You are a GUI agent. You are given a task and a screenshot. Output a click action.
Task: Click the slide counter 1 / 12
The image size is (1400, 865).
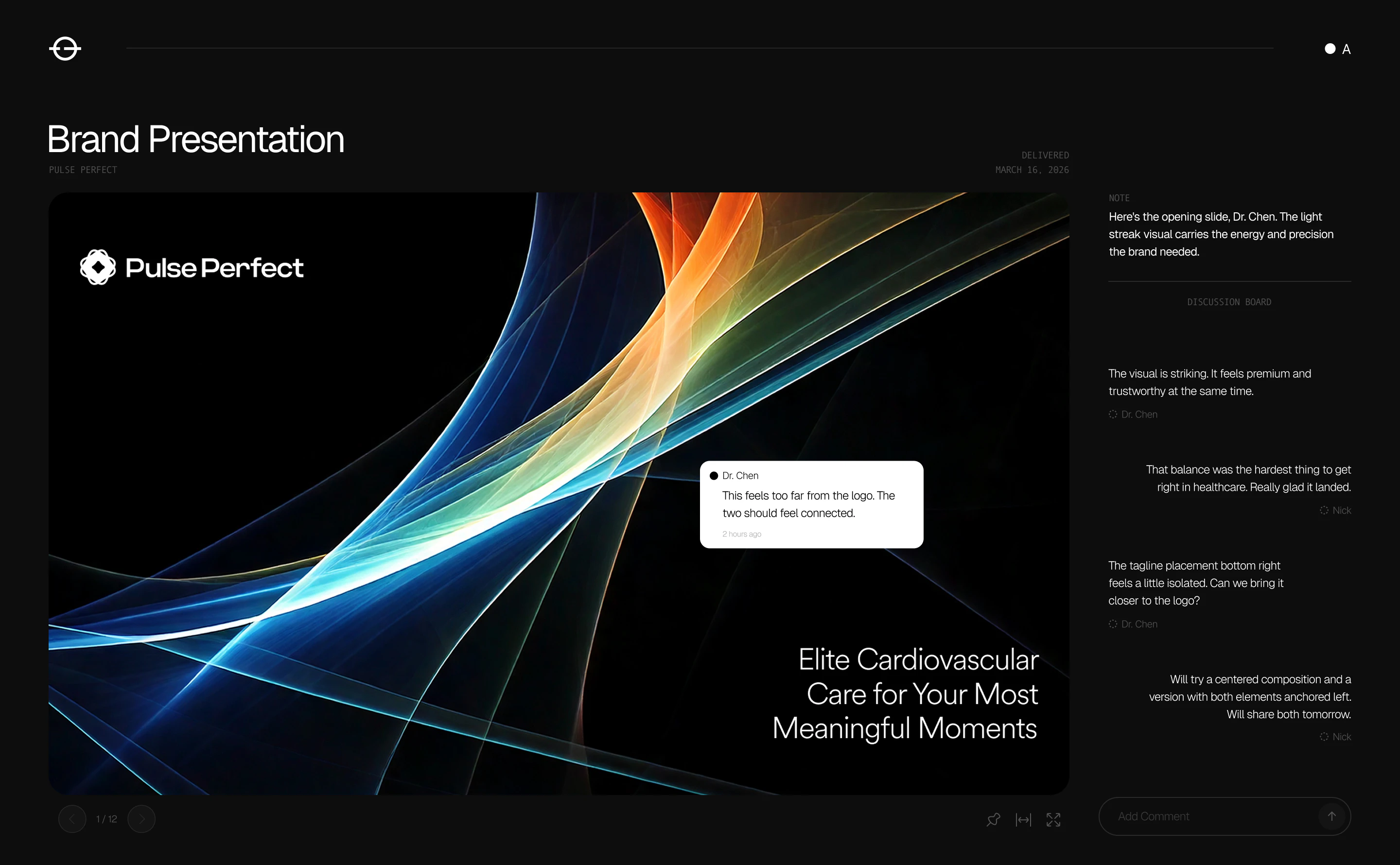click(106, 819)
